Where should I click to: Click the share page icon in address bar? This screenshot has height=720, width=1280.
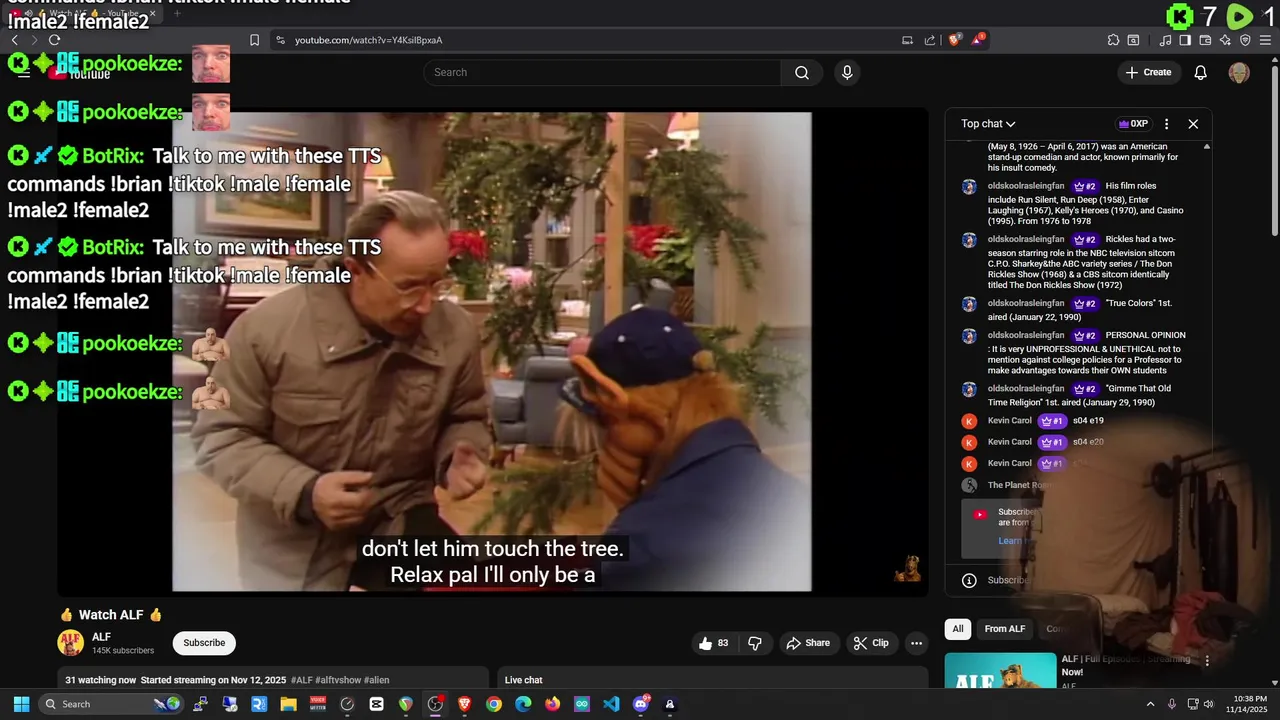[x=930, y=40]
